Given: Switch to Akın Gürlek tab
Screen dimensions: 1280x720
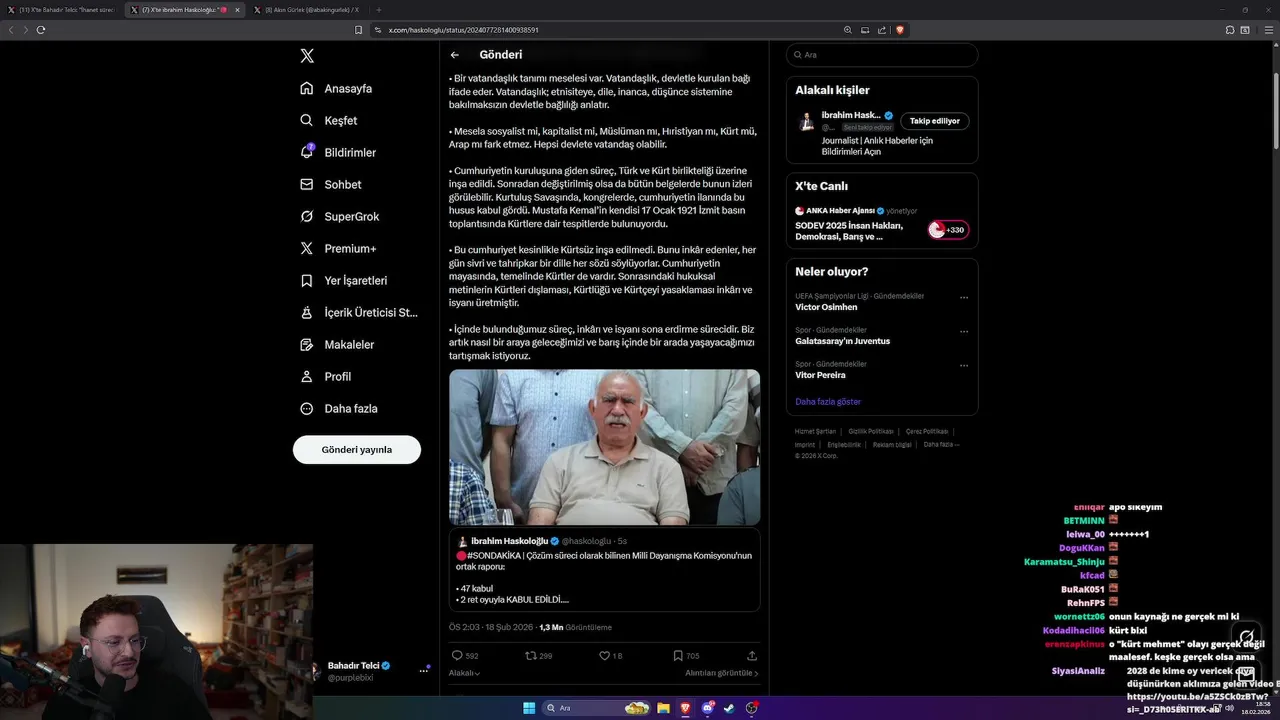Looking at the screenshot, I should point(308,10).
